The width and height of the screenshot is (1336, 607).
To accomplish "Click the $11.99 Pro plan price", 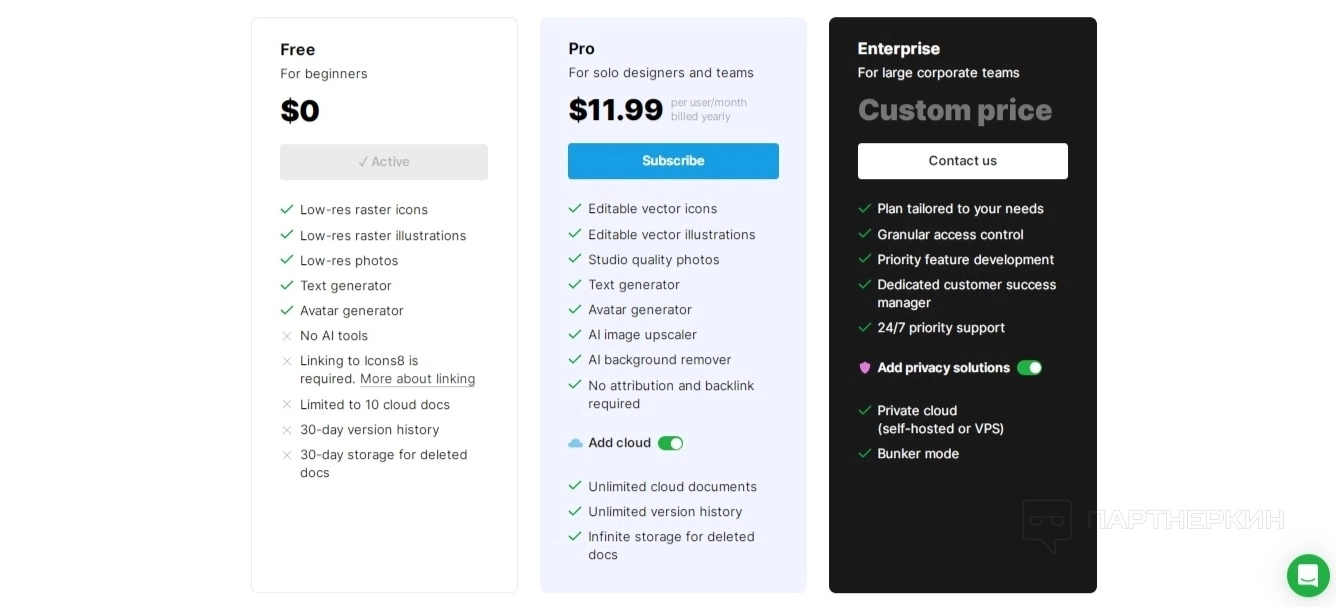I will point(616,110).
